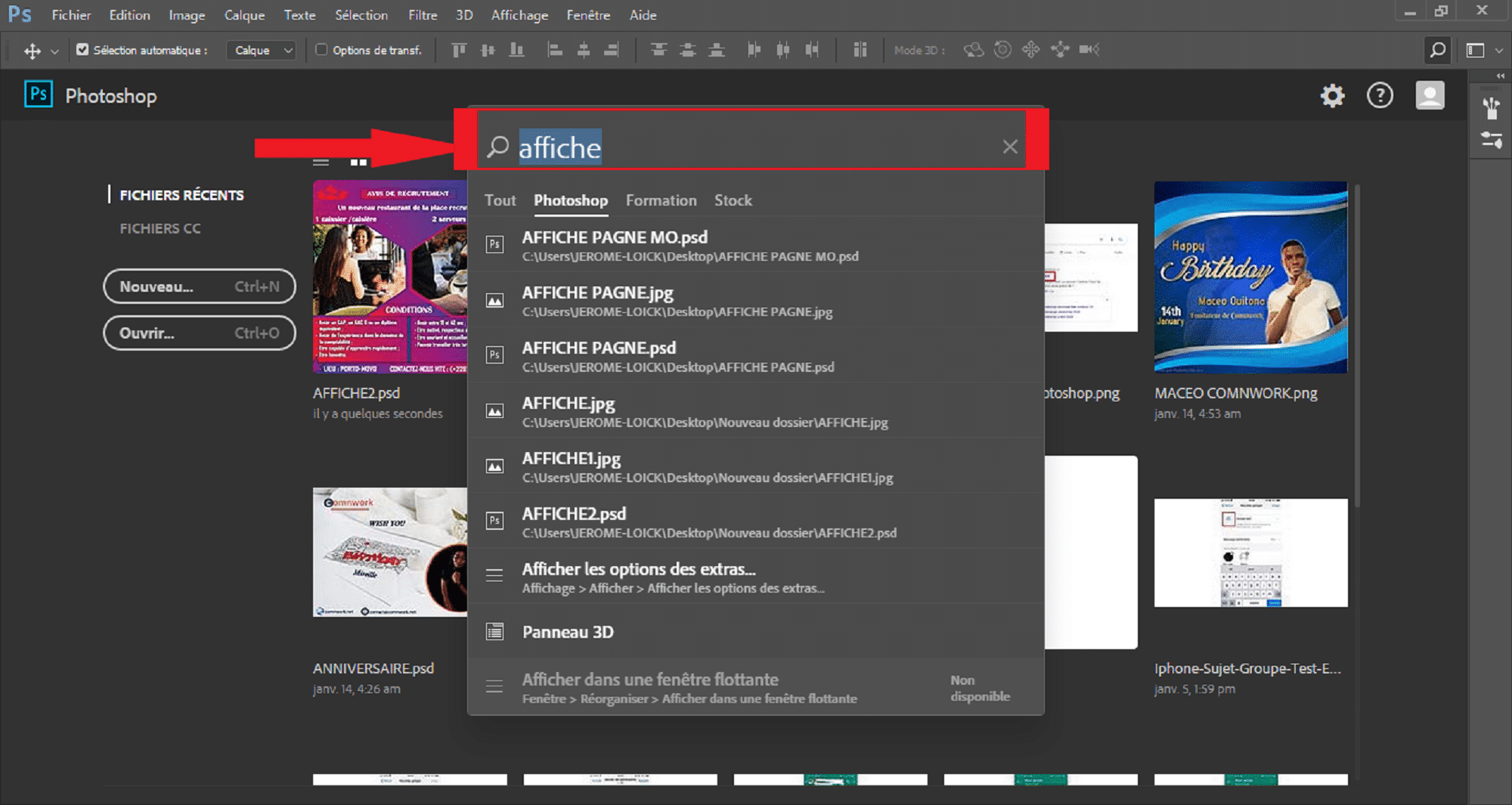Select FICHIERS CC in sidebar
Viewport: 1512px width, 805px height.
(160, 228)
